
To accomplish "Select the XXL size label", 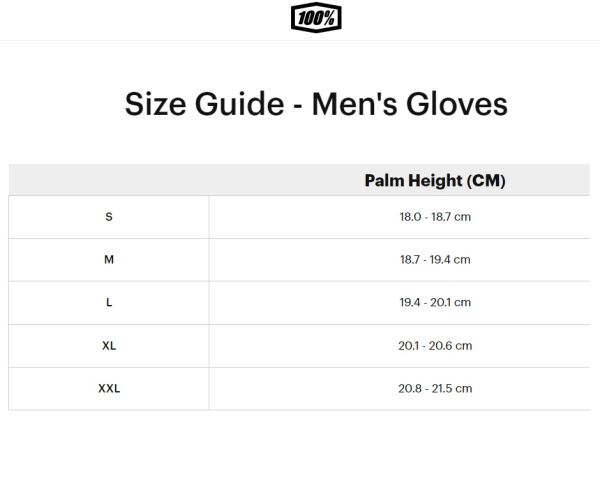I will click(109, 389).
